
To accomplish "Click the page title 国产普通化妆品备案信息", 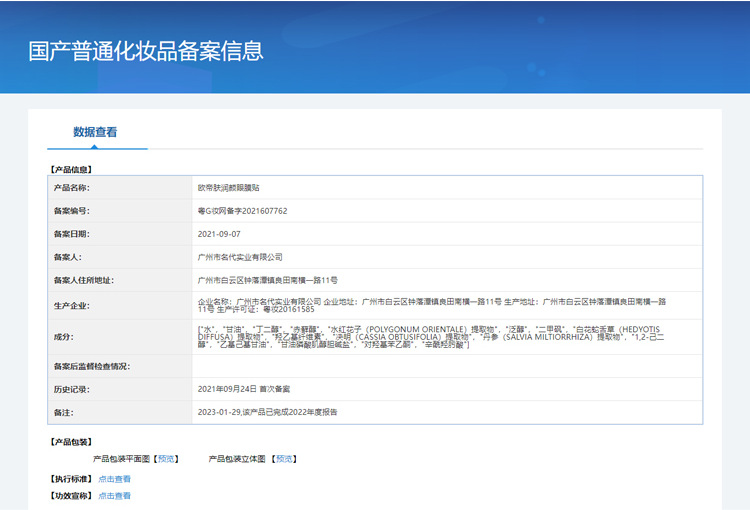I will point(146,50).
